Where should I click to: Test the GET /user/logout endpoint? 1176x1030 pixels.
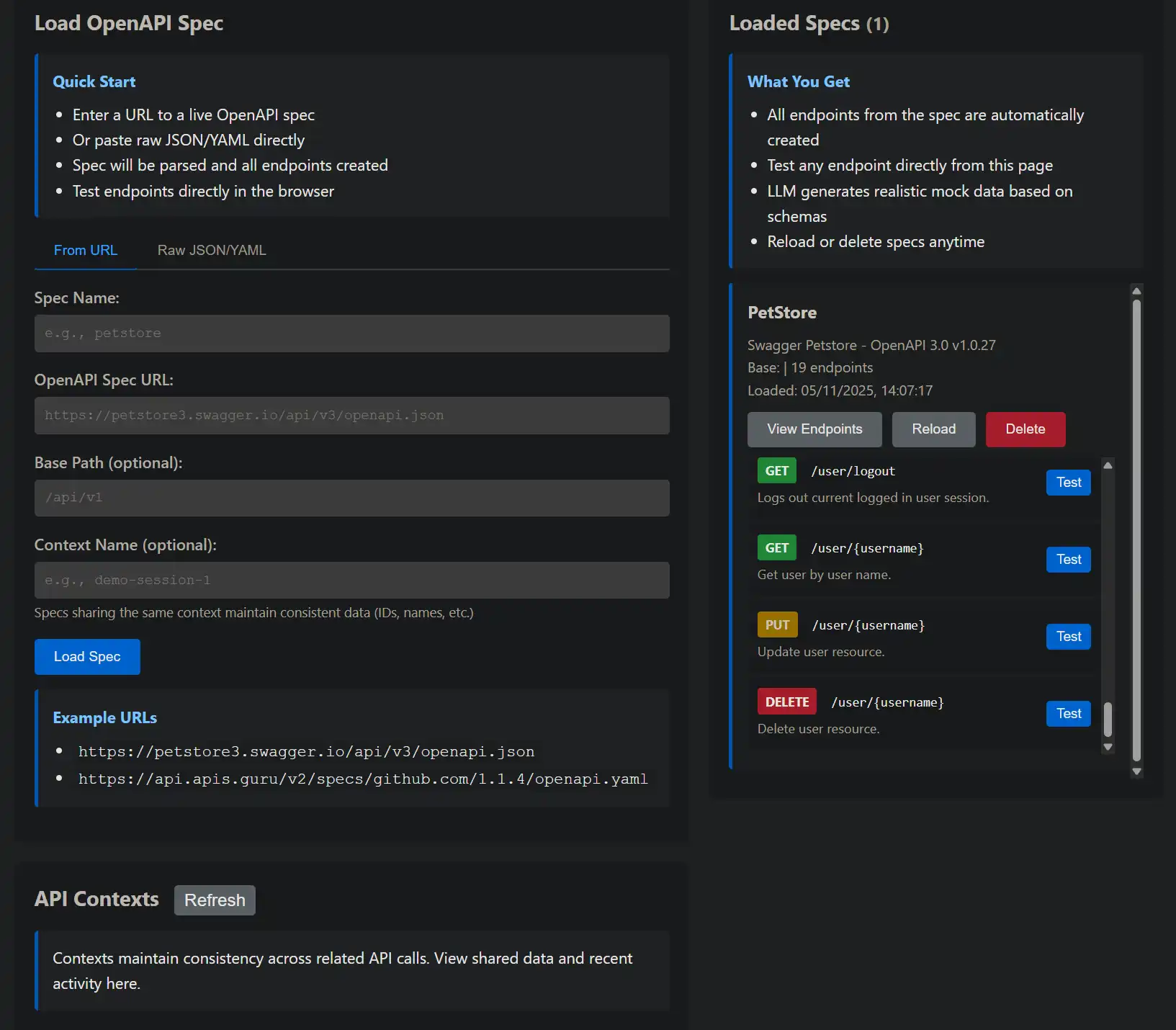(x=1068, y=483)
